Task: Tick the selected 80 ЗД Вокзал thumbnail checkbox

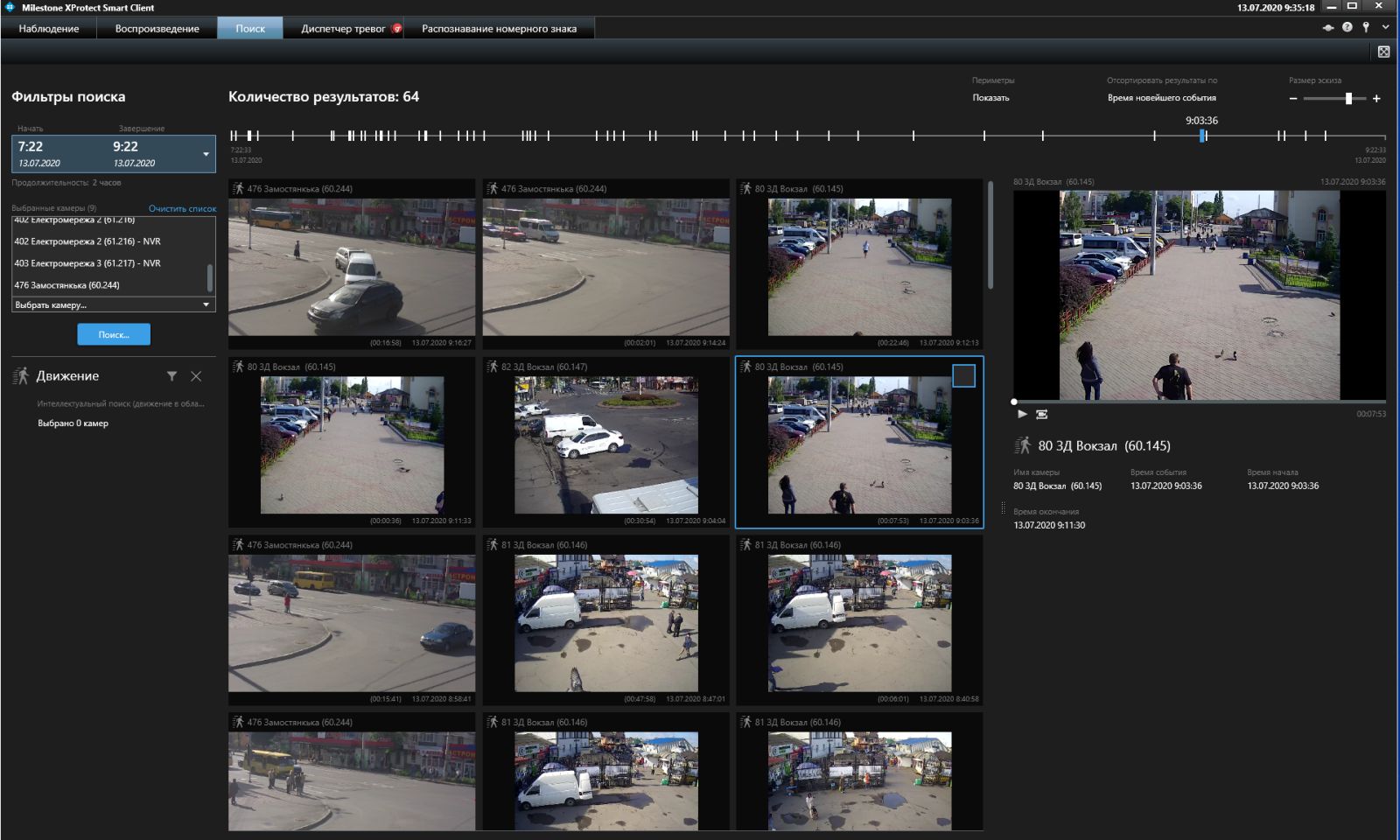Action: (x=963, y=375)
